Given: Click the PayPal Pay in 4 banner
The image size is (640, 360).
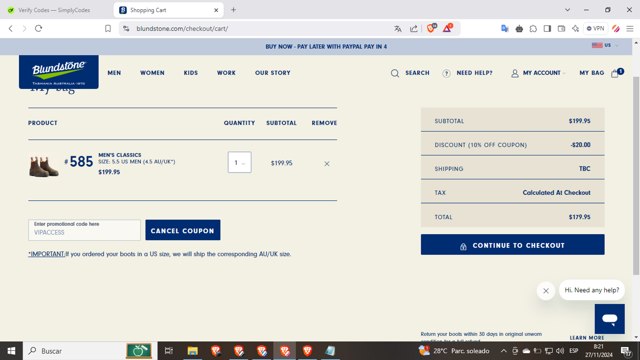Looking at the screenshot, I should click(x=326, y=47).
